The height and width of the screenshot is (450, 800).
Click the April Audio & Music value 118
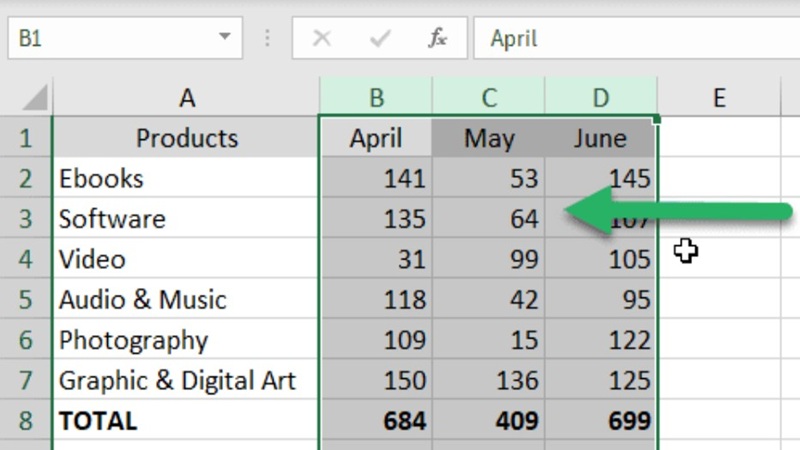tap(376, 299)
